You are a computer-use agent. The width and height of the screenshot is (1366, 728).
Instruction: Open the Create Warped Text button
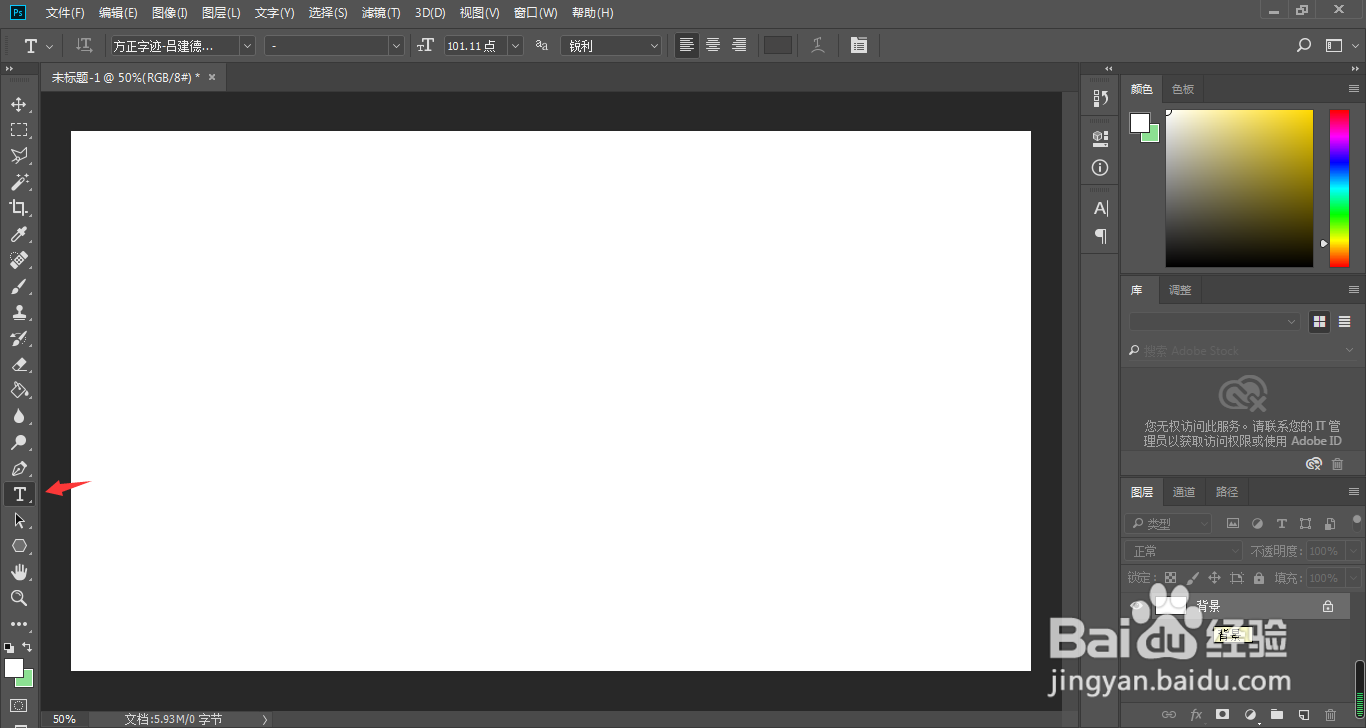coord(818,45)
